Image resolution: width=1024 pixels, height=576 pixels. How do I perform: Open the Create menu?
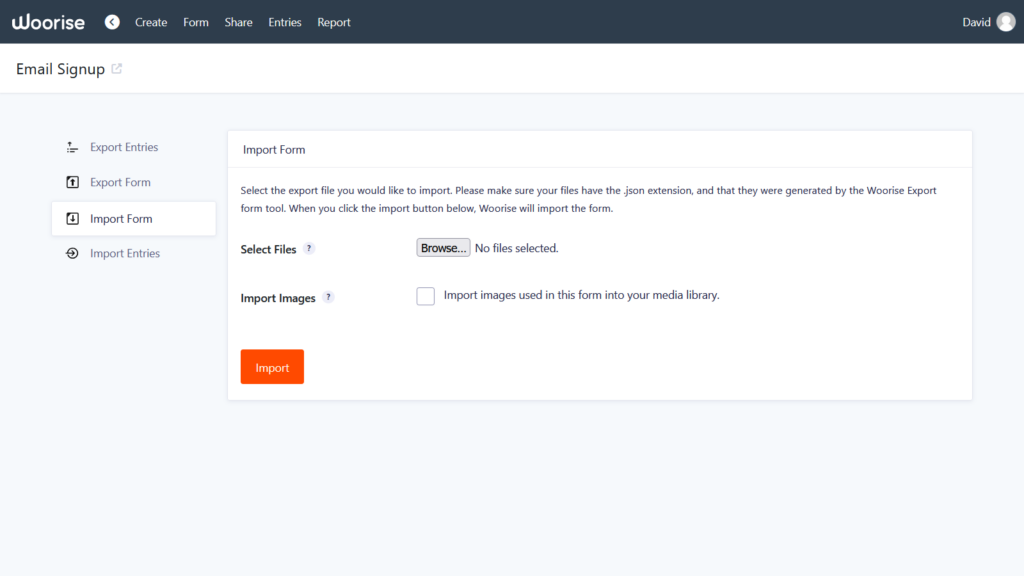pos(151,21)
